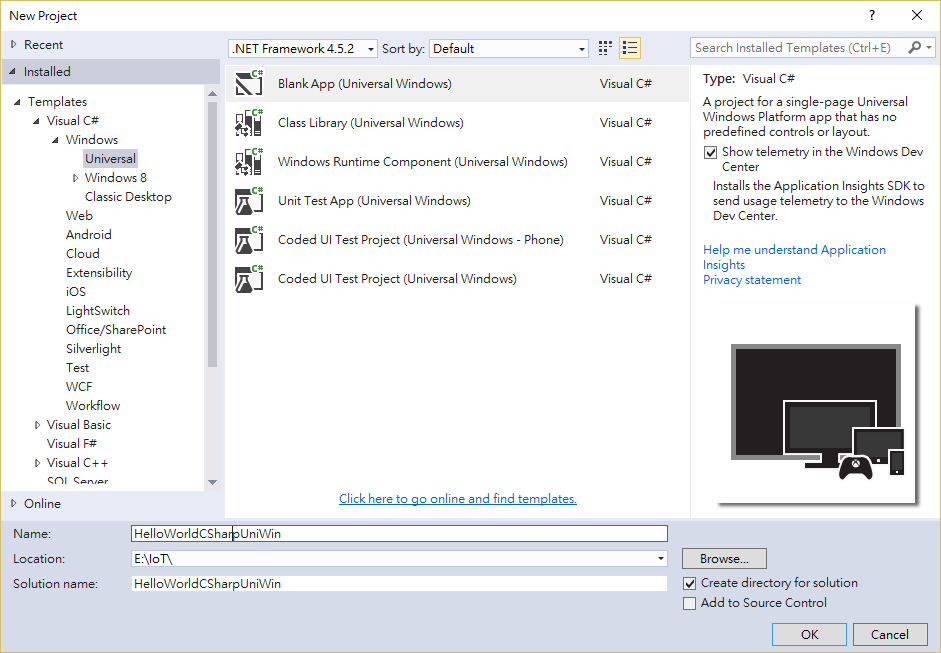Screen dimensions: 941x653
Task: Select the Test template category
Action: 77,368
